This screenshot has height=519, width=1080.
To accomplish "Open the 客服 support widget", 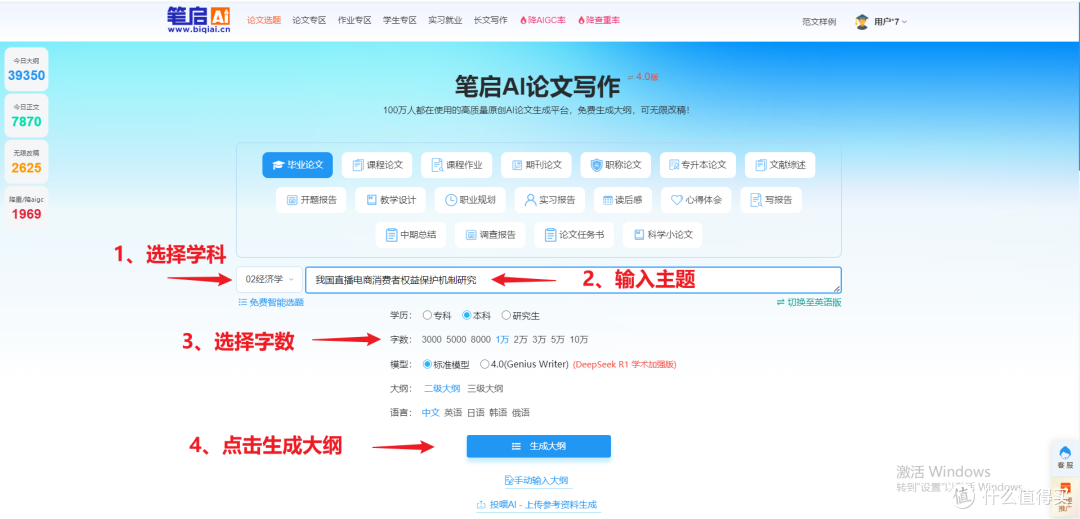I will coord(1065,457).
